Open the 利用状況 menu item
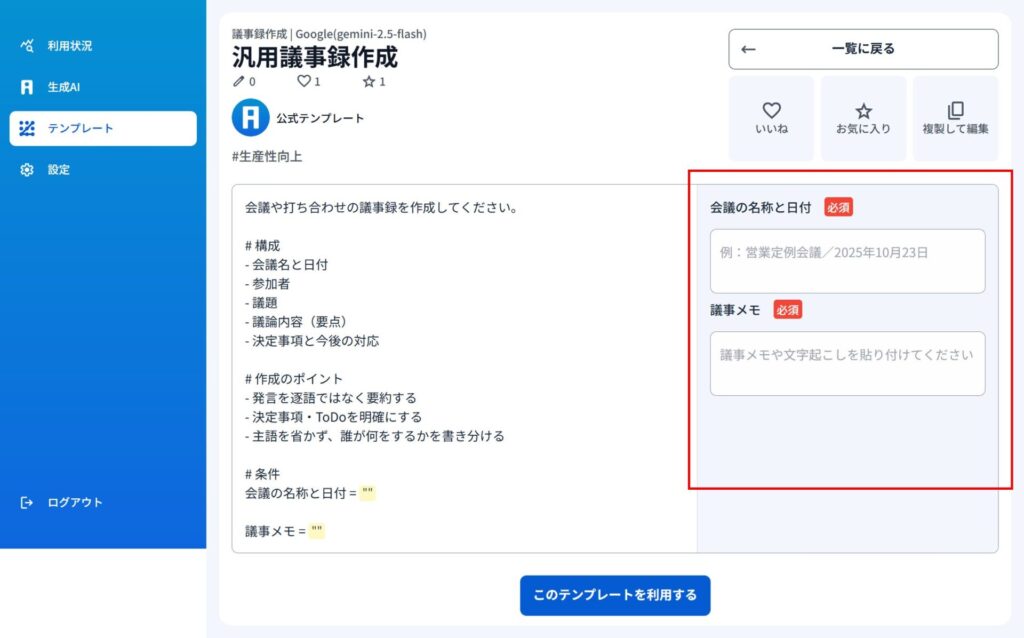The image size is (1024, 638). pyautogui.click(x=70, y=45)
